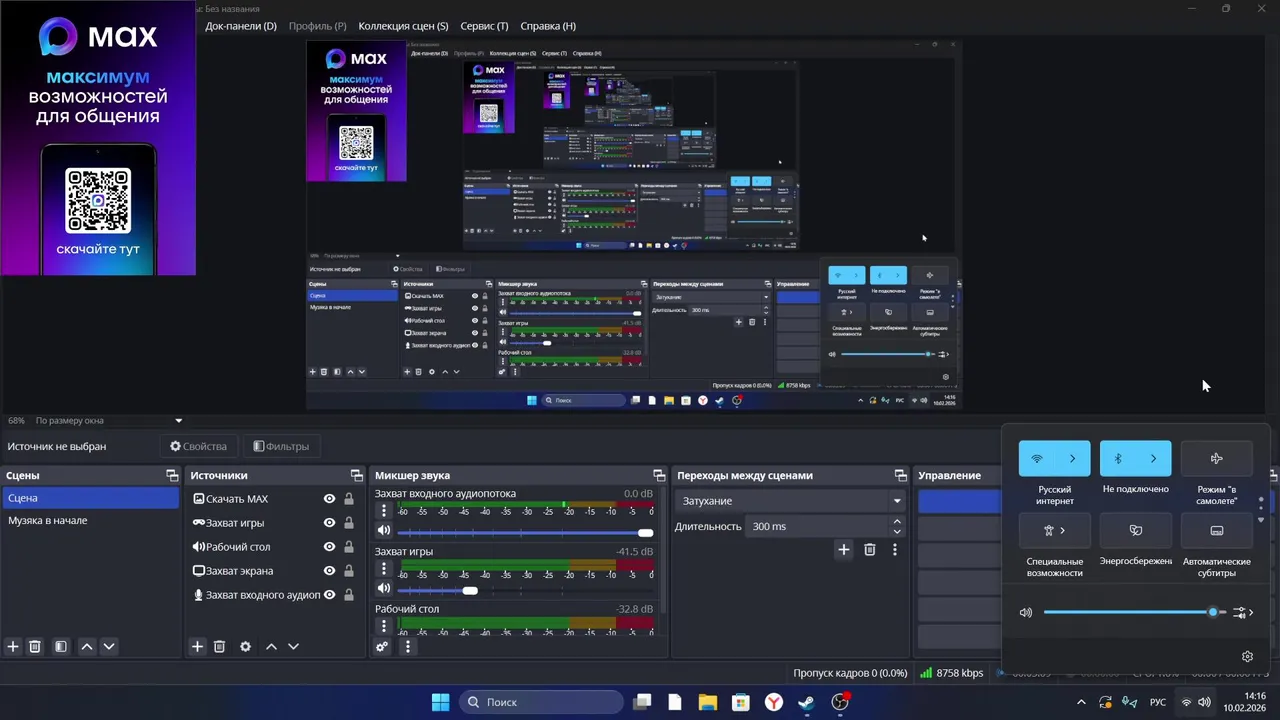Open quick settings gear icon
Viewport: 1280px width, 720px height.
pos(1247,657)
